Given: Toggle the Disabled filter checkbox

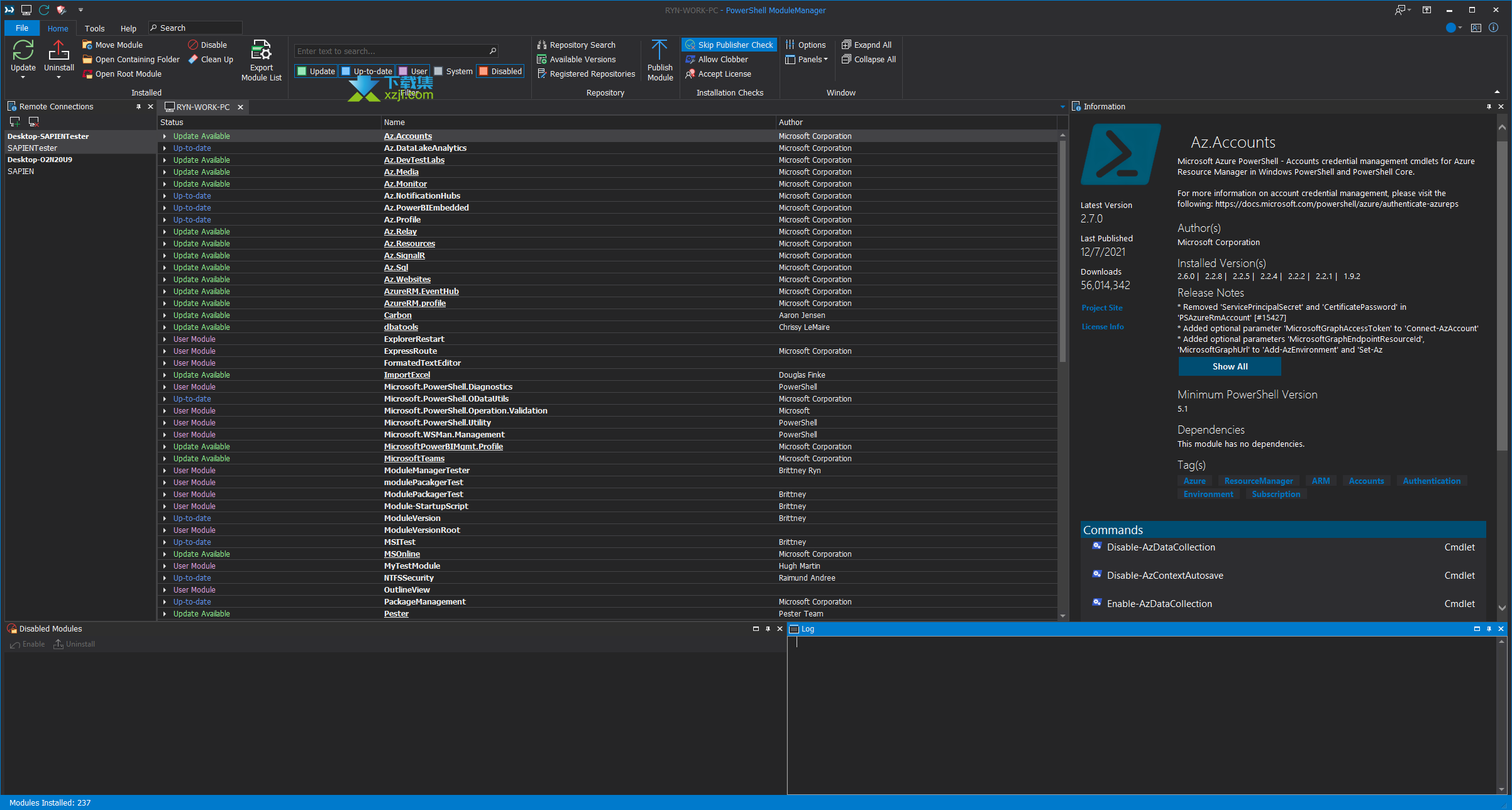Looking at the screenshot, I should (x=483, y=72).
